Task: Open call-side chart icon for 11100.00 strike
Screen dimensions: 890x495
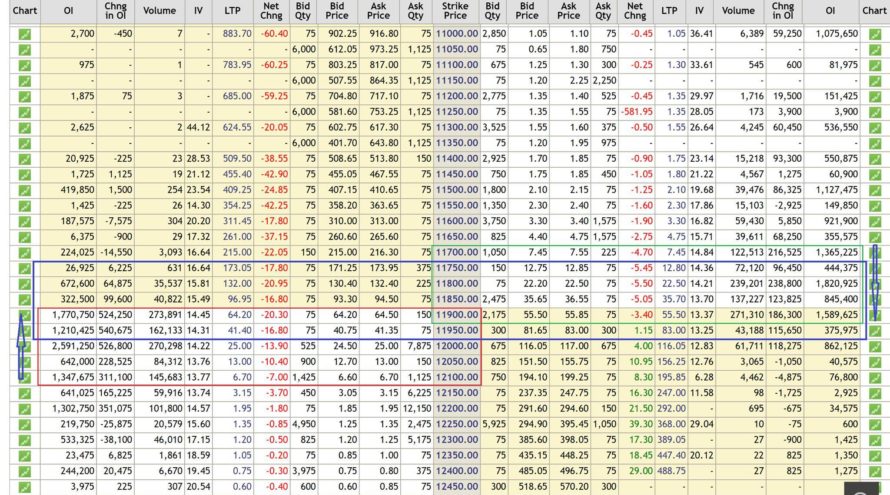Action: 24,65
